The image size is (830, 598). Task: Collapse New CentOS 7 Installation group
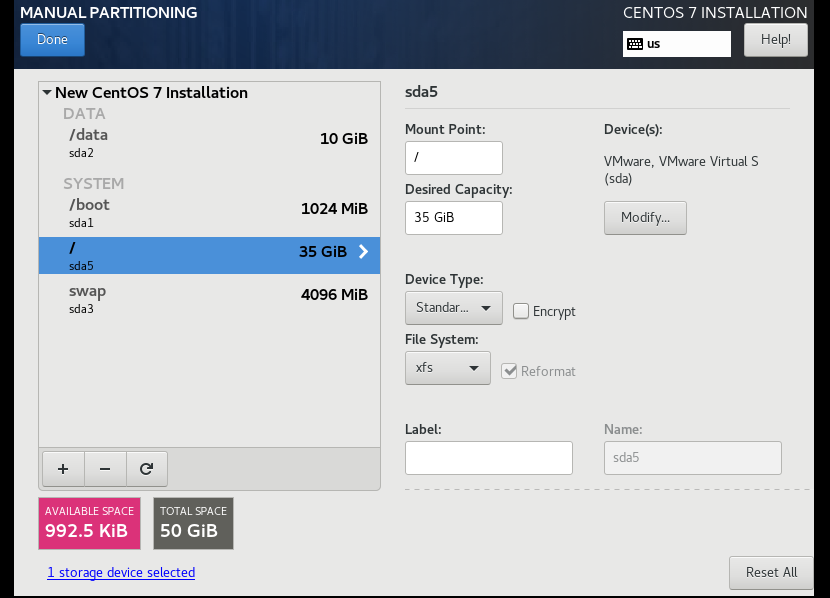pyautogui.click(x=47, y=93)
